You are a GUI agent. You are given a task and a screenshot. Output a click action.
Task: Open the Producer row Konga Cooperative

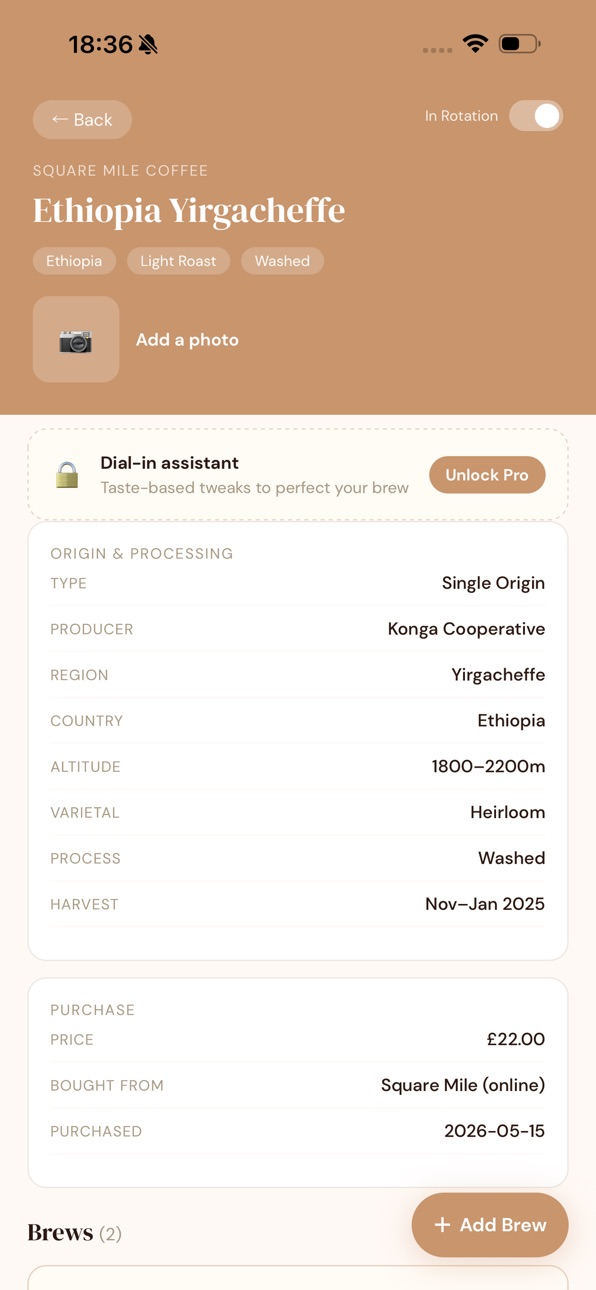[298, 629]
